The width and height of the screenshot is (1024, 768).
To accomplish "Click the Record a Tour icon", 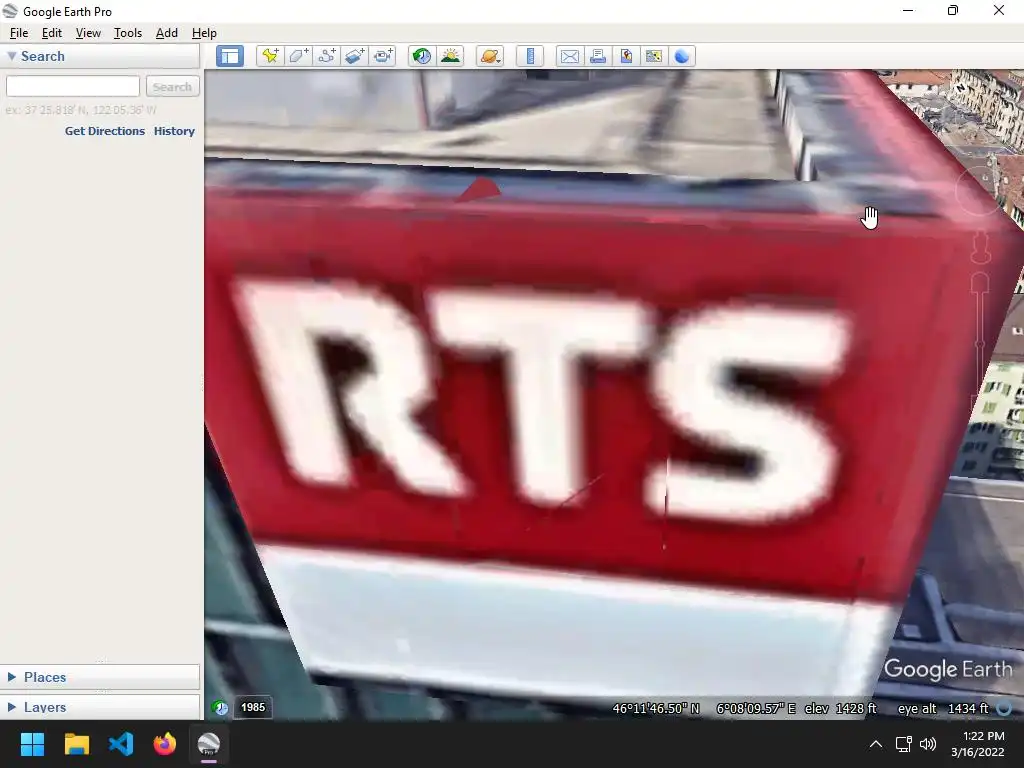I will tap(383, 56).
